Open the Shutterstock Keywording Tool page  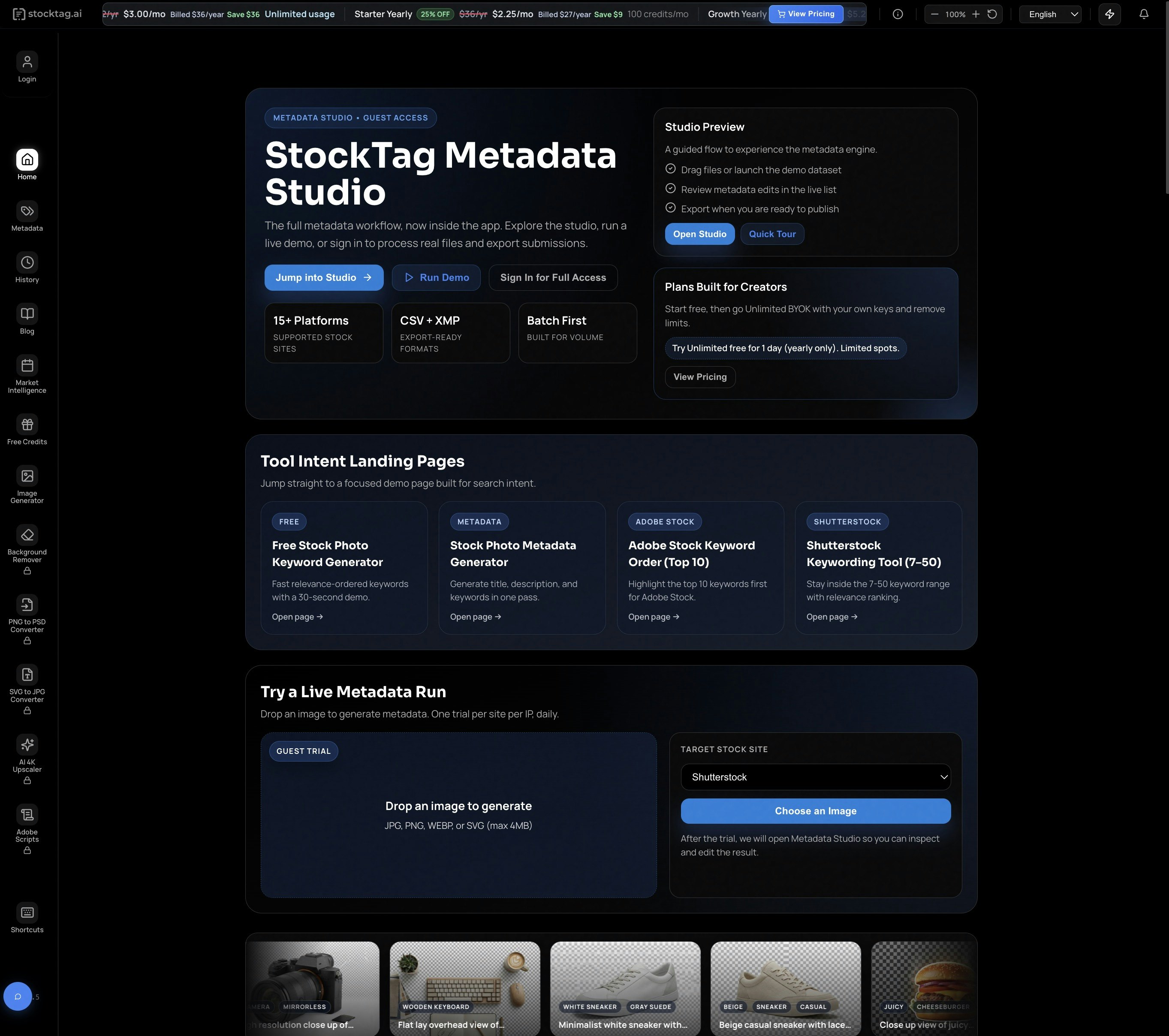832,616
